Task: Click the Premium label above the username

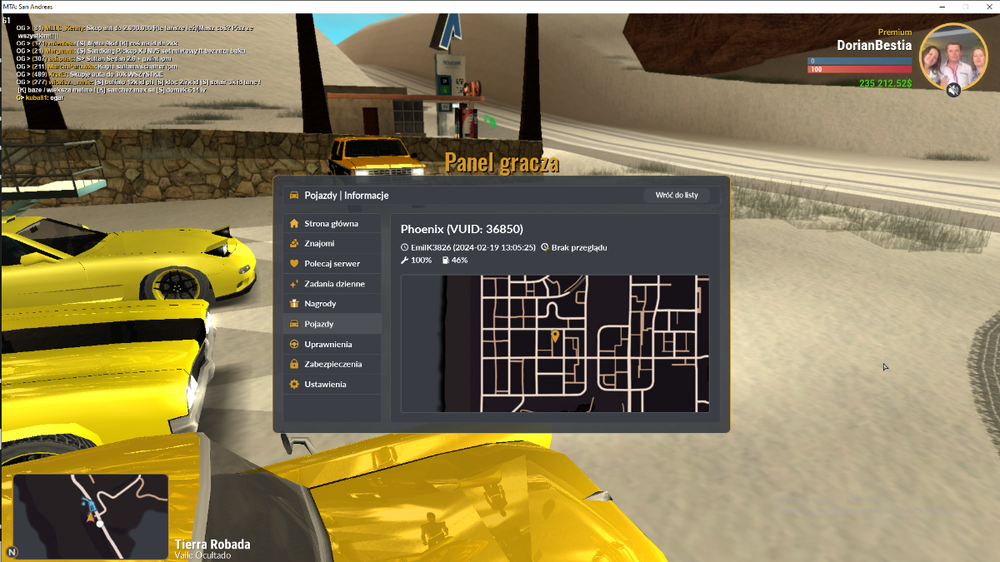Action: click(895, 32)
